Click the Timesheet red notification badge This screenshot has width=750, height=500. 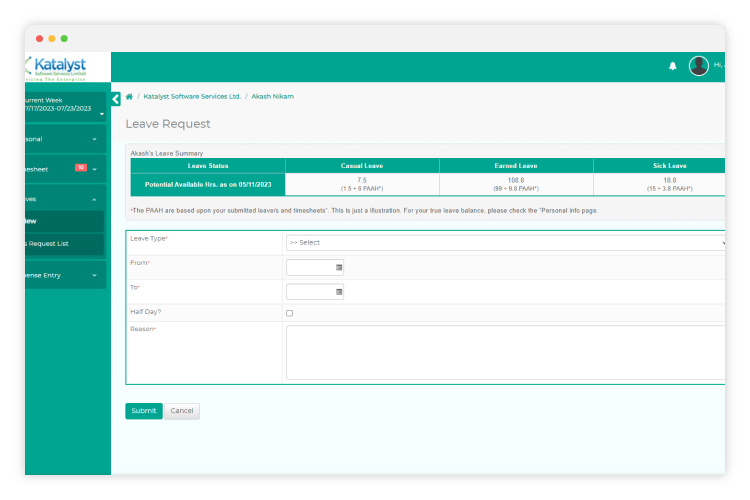click(x=80, y=168)
